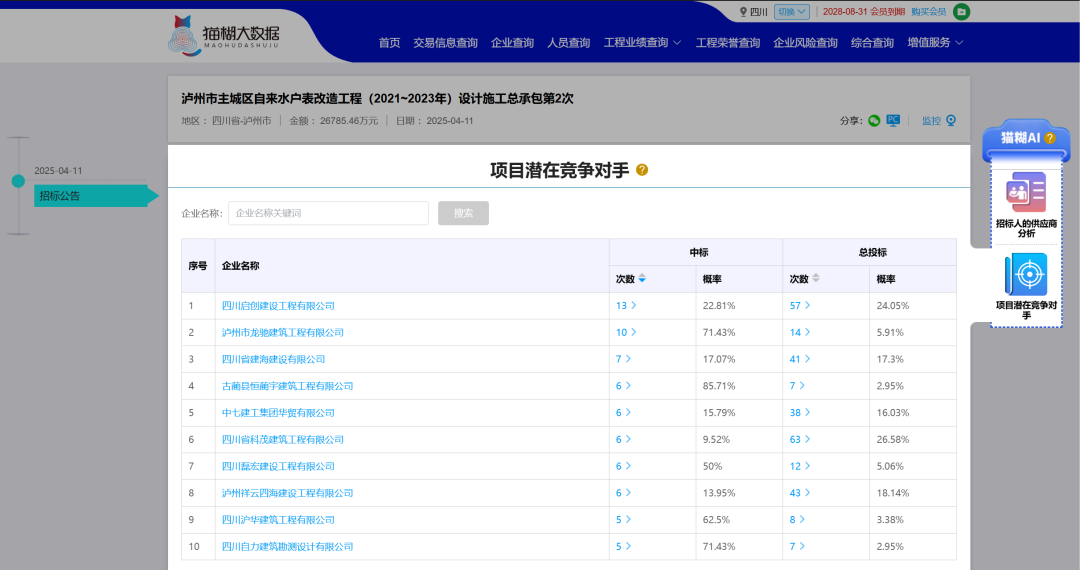Open 四川沪华建筑工程有限公司 link
The width and height of the screenshot is (1080, 570).
(x=278, y=520)
